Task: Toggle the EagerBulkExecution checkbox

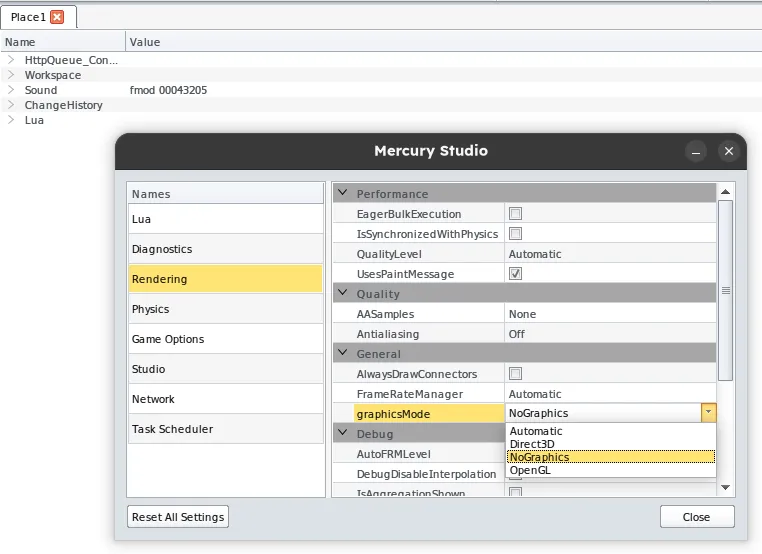Action: (515, 213)
